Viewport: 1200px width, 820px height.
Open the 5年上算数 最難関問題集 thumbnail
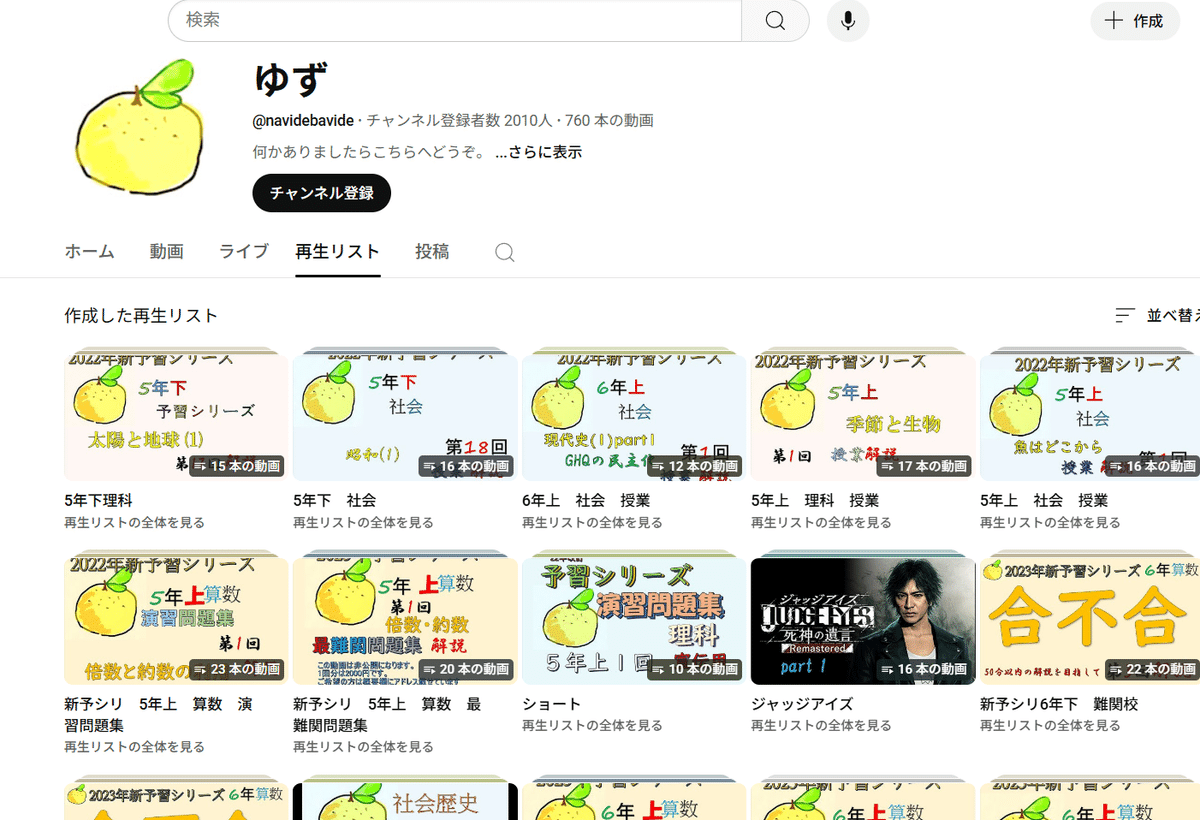click(x=405, y=619)
